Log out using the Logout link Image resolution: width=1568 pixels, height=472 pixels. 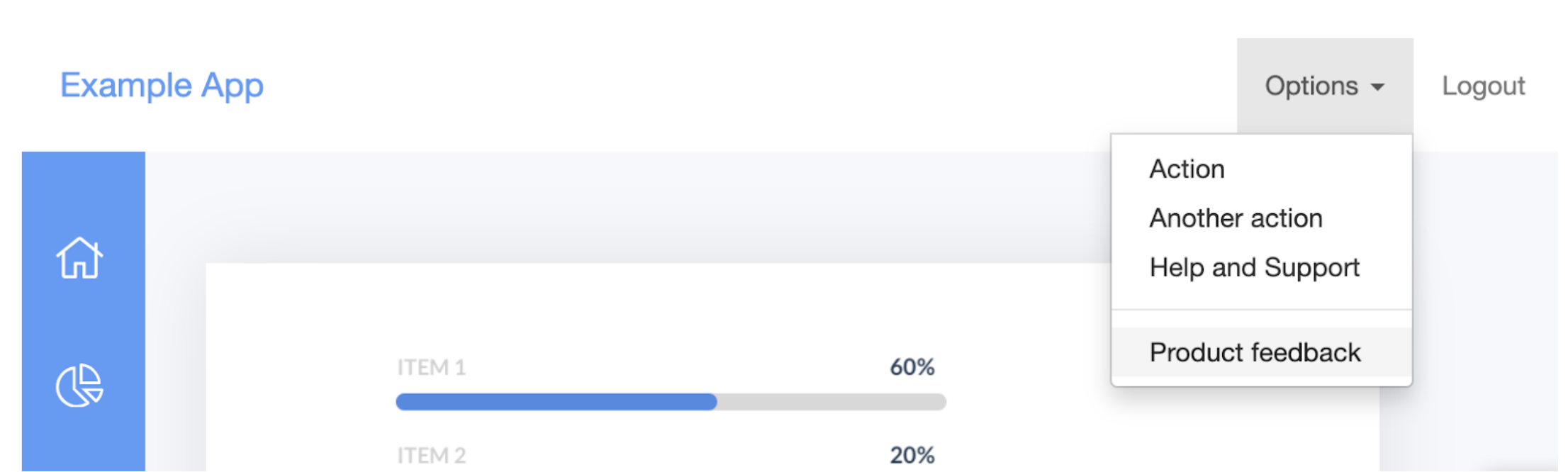pos(1483,86)
